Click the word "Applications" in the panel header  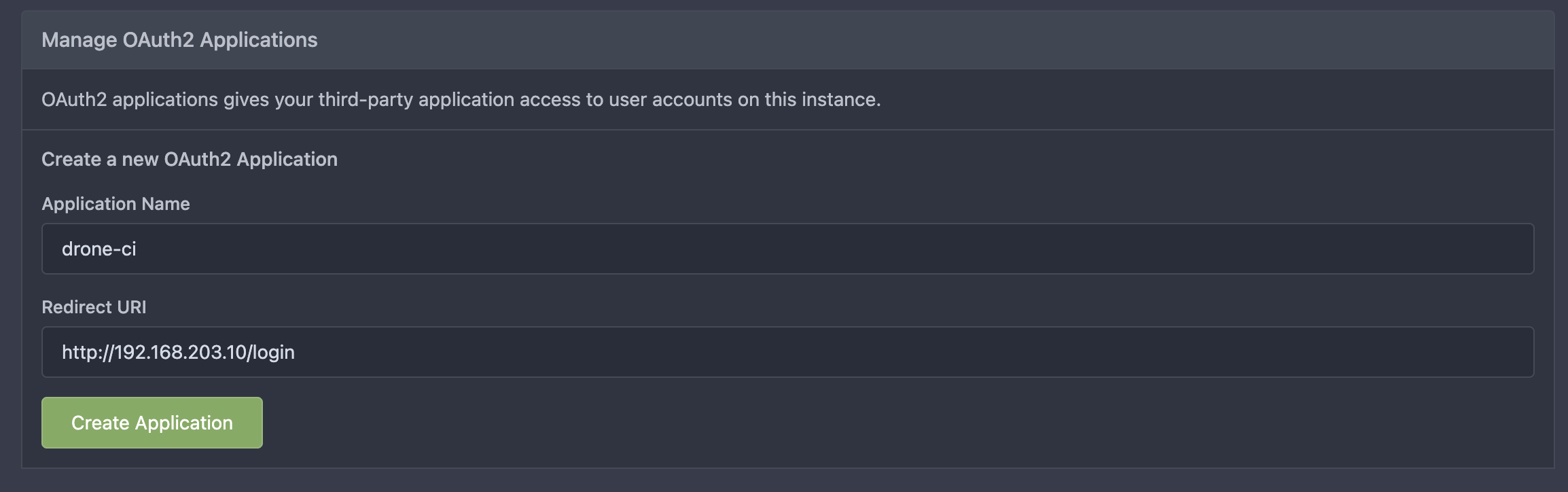click(x=258, y=40)
